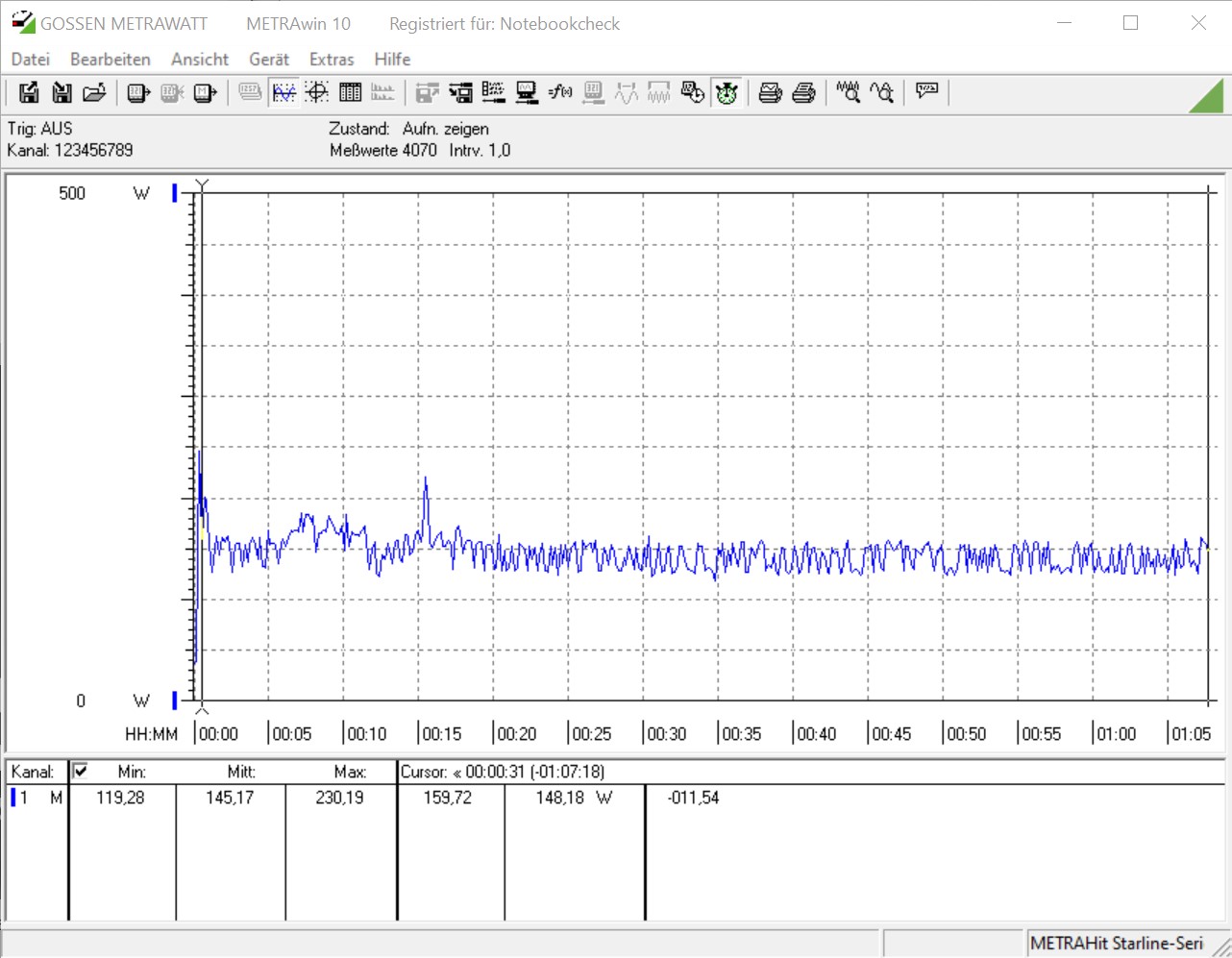This screenshot has height=958, width=1232.
Task: Toggle the checkbox next to Min column
Action: coord(81,771)
